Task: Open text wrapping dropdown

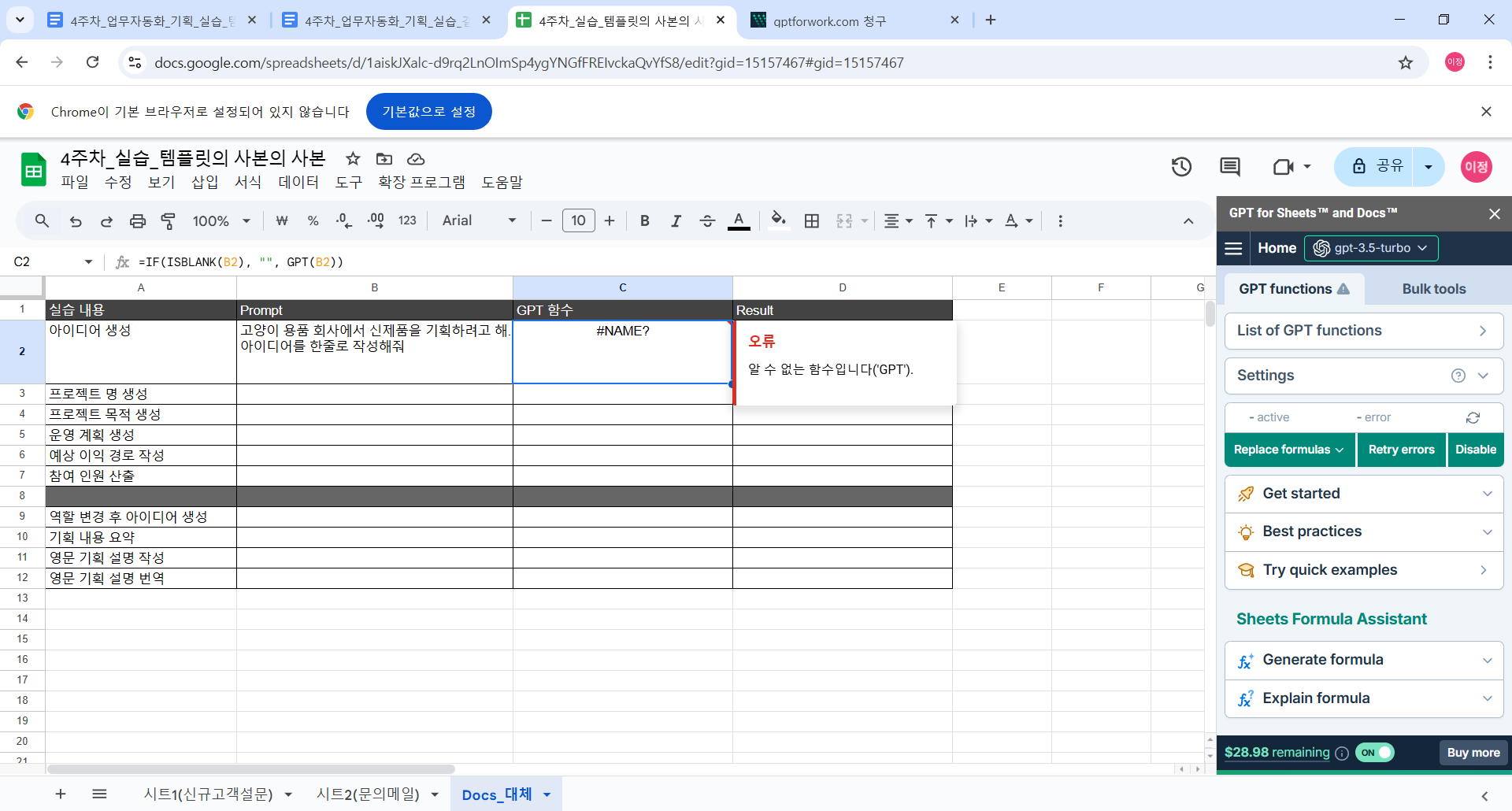Action: [978, 221]
